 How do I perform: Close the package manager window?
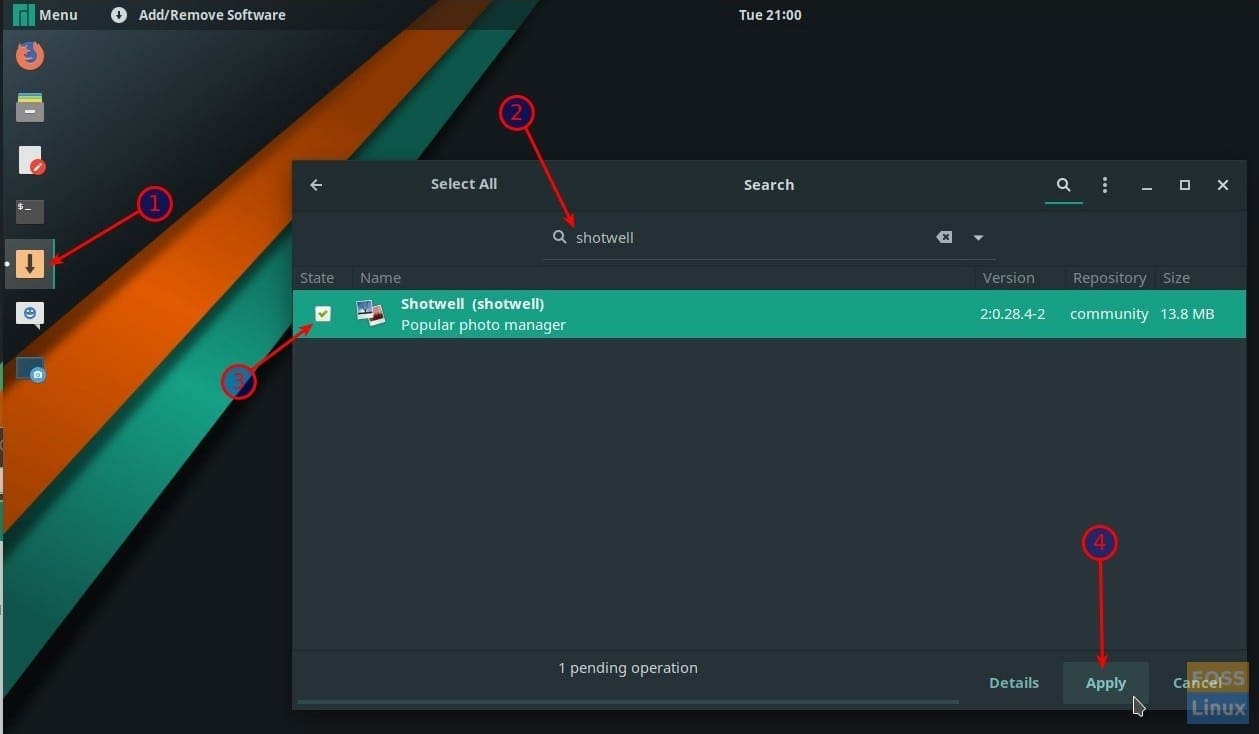[x=1223, y=185]
